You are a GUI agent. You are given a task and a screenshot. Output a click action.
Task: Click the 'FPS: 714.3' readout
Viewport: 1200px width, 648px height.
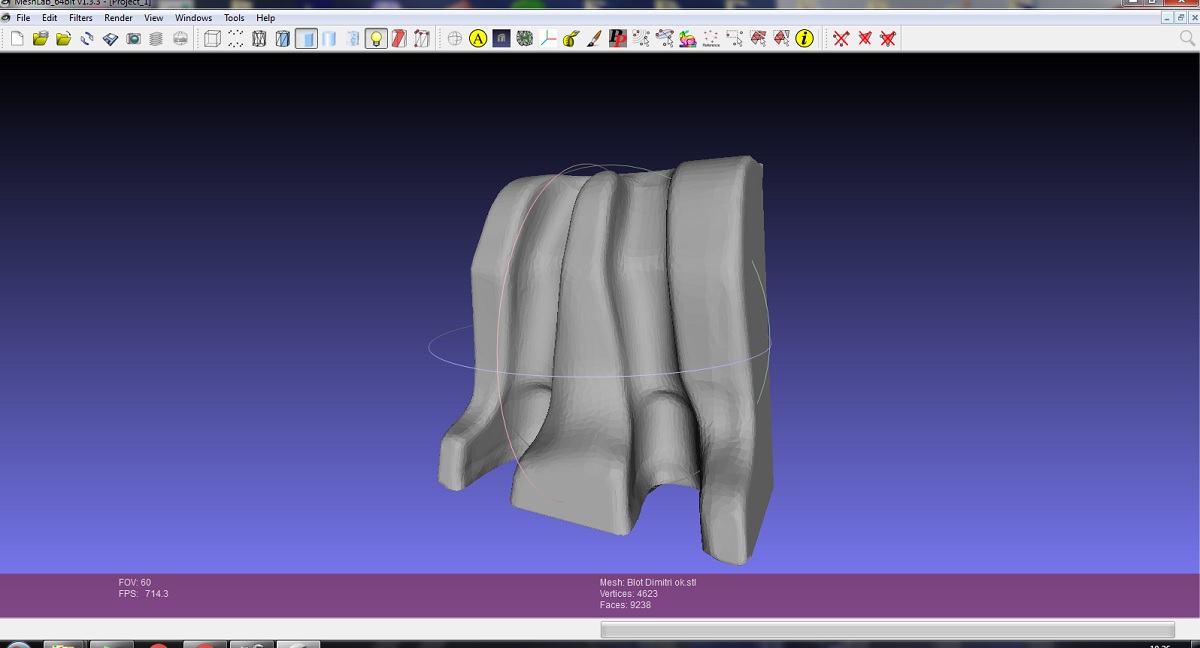[x=143, y=594]
